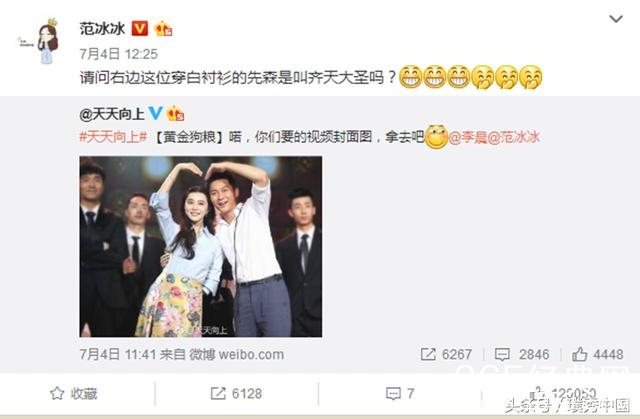Click the membership level badge beside 范冰冰
640x419 pixels.
[x=163, y=29]
